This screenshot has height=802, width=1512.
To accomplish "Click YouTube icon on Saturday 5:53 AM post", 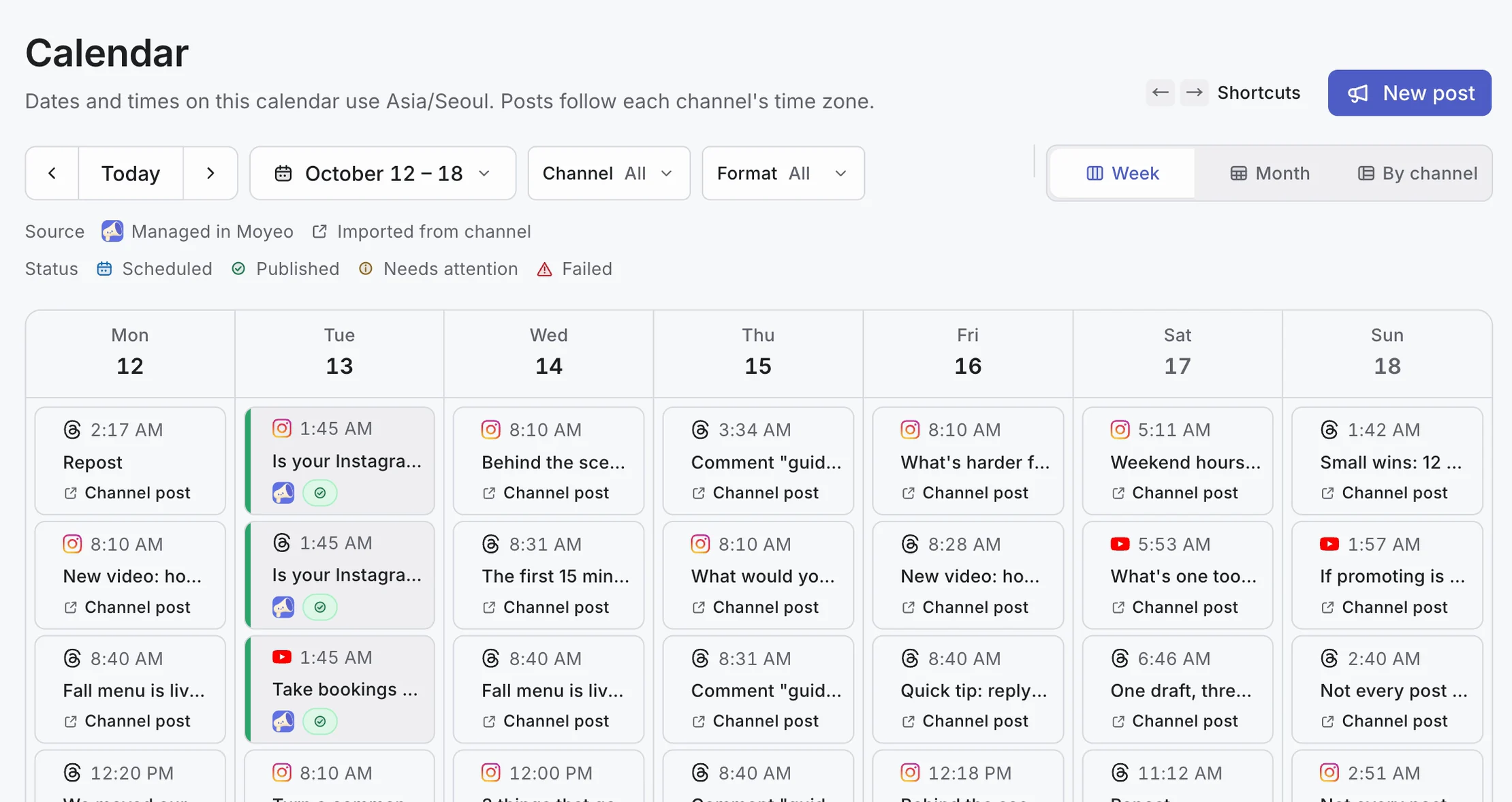I will 1120,544.
